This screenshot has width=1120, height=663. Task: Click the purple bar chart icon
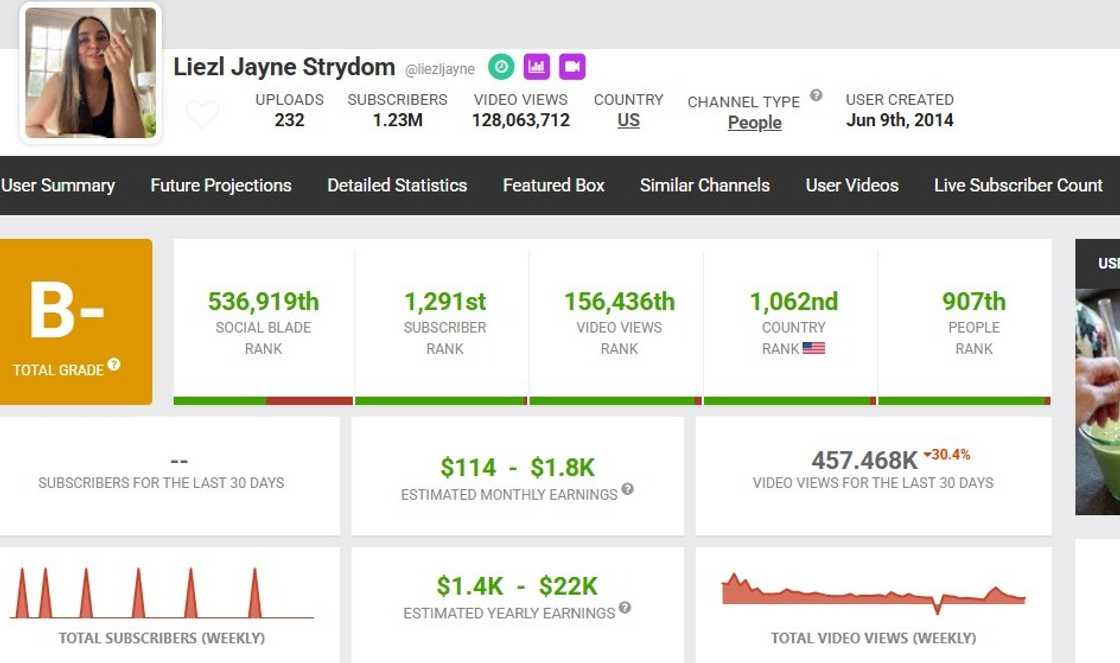tap(537, 67)
